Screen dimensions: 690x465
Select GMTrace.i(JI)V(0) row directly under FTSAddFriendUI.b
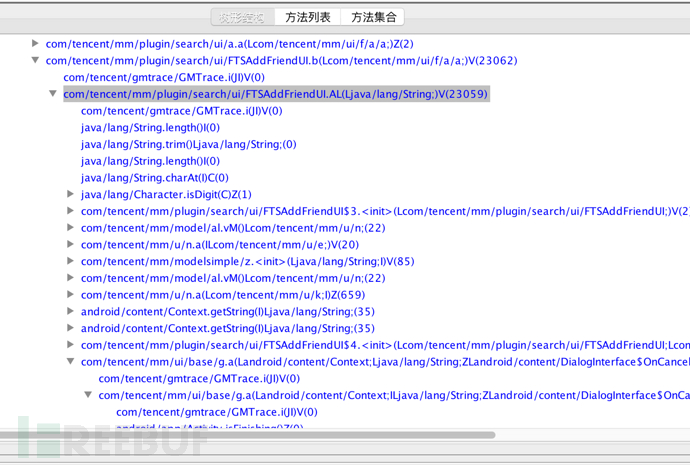pyautogui.click(x=164, y=77)
